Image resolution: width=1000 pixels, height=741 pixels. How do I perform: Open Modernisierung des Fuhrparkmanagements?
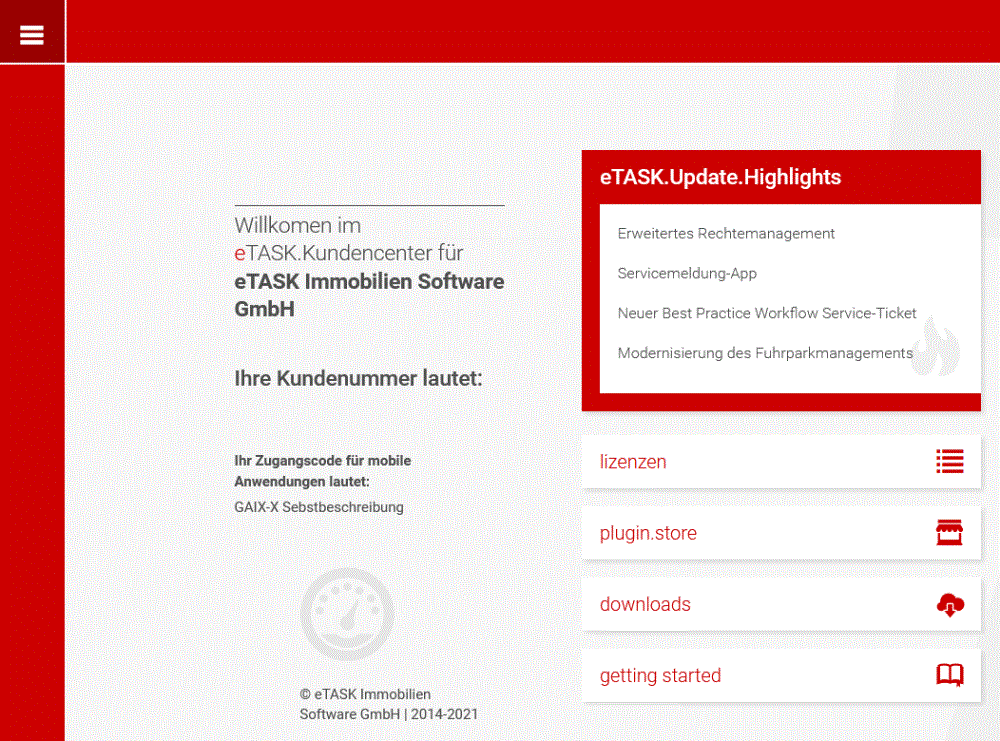pyautogui.click(x=765, y=353)
